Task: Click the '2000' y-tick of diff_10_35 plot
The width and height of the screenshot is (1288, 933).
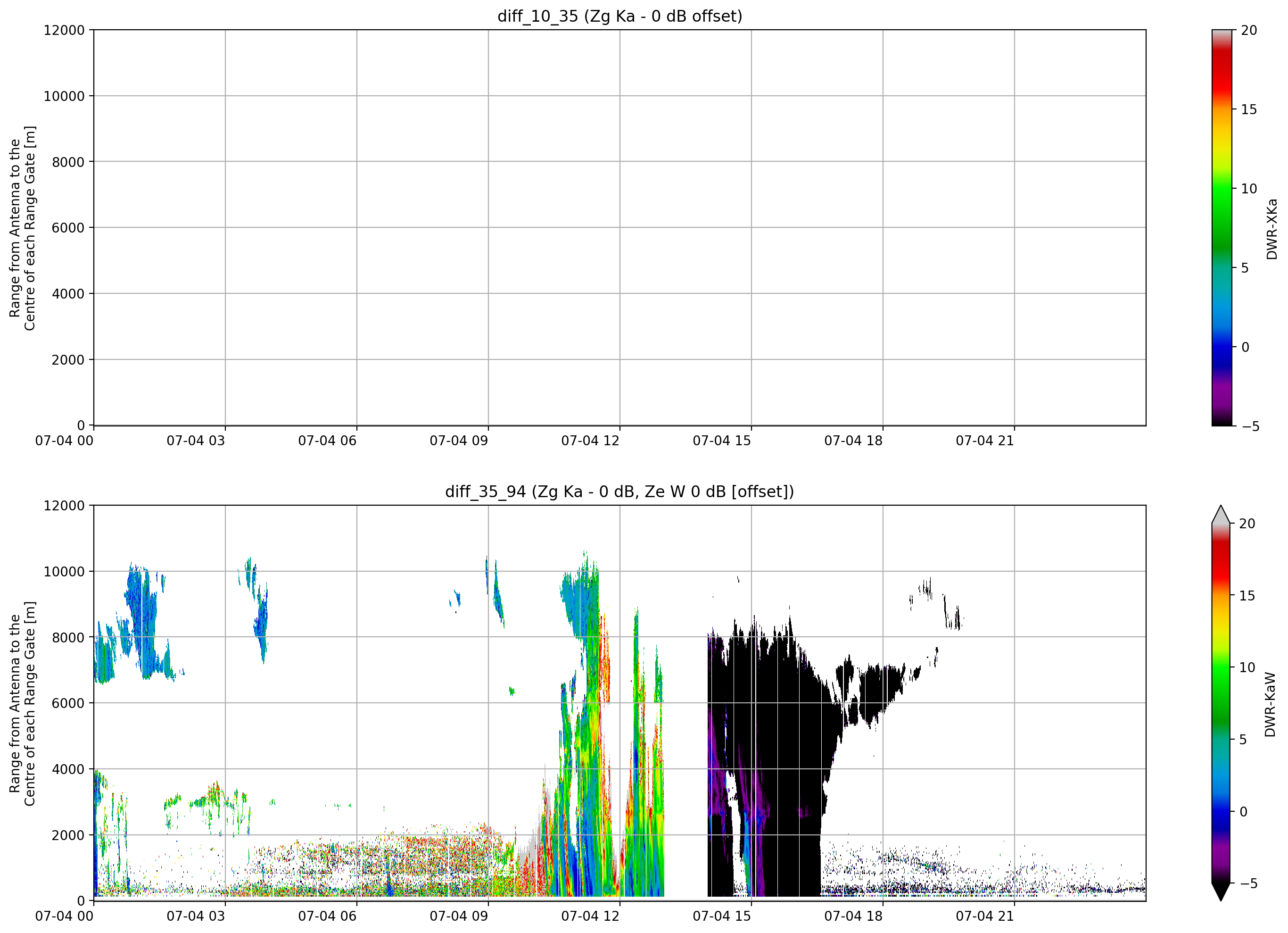Action: (x=68, y=360)
